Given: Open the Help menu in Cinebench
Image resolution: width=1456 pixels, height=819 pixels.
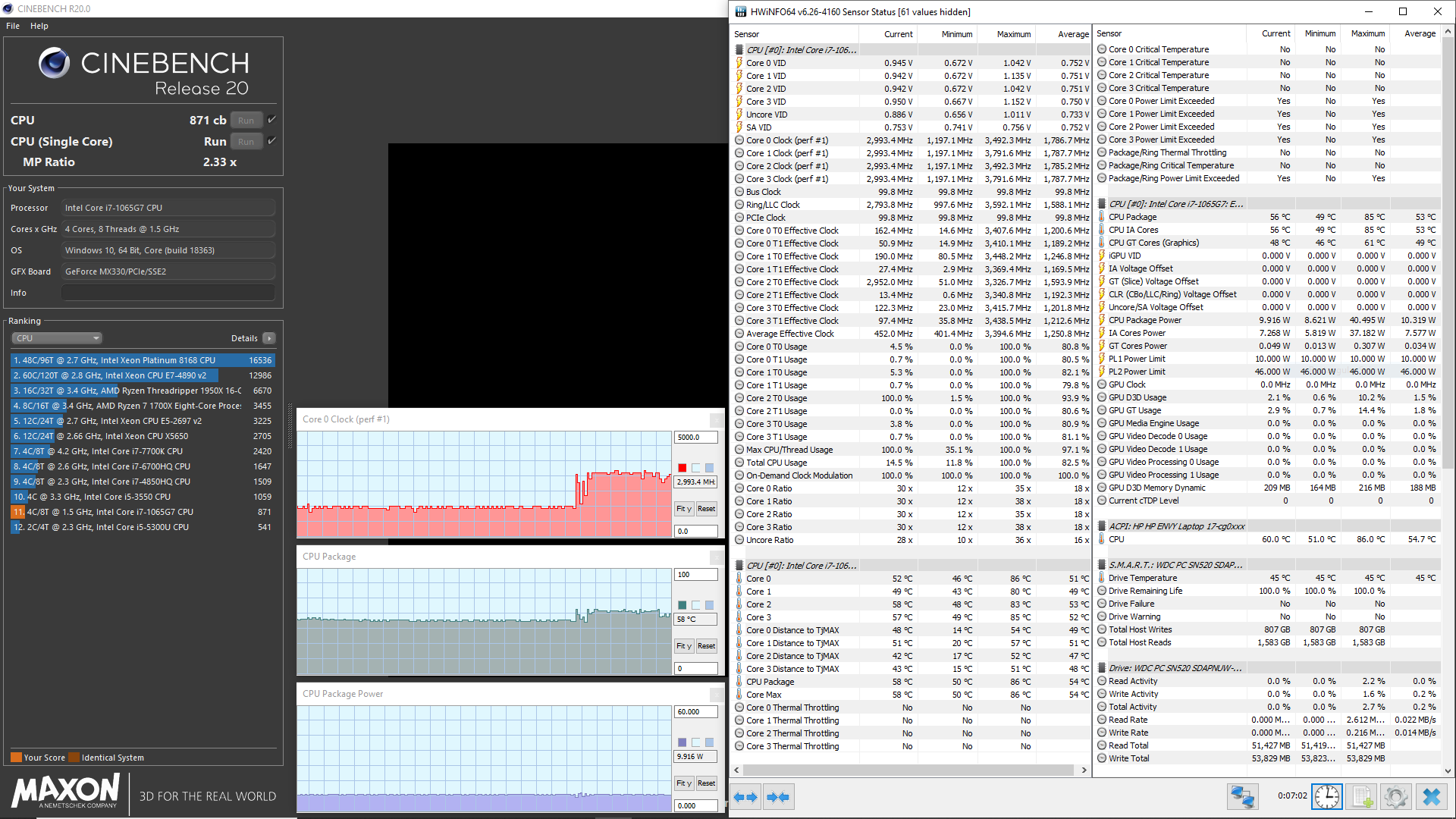Looking at the screenshot, I should [x=39, y=26].
